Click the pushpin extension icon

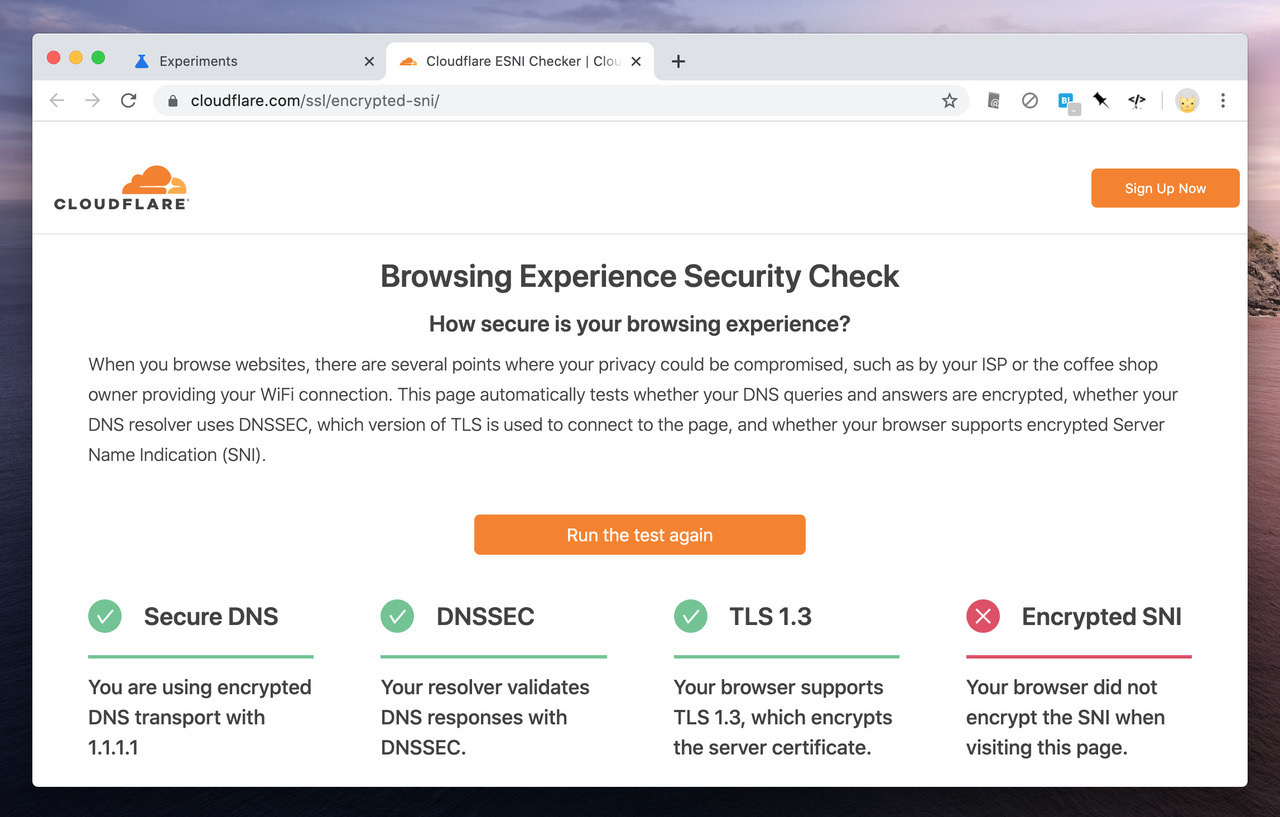[1101, 100]
